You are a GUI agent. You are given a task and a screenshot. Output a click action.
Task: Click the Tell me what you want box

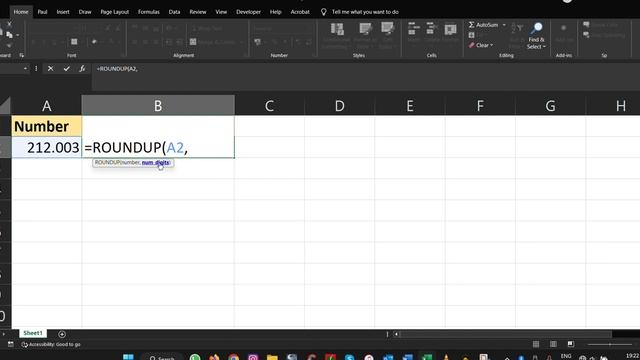point(365,12)
